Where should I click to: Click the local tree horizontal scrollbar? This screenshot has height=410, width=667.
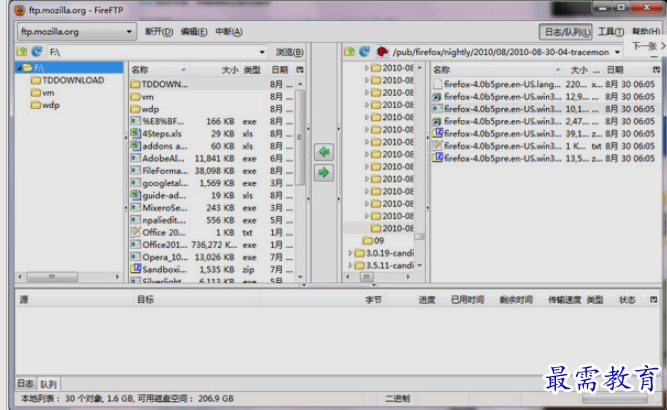click(52, 277)
